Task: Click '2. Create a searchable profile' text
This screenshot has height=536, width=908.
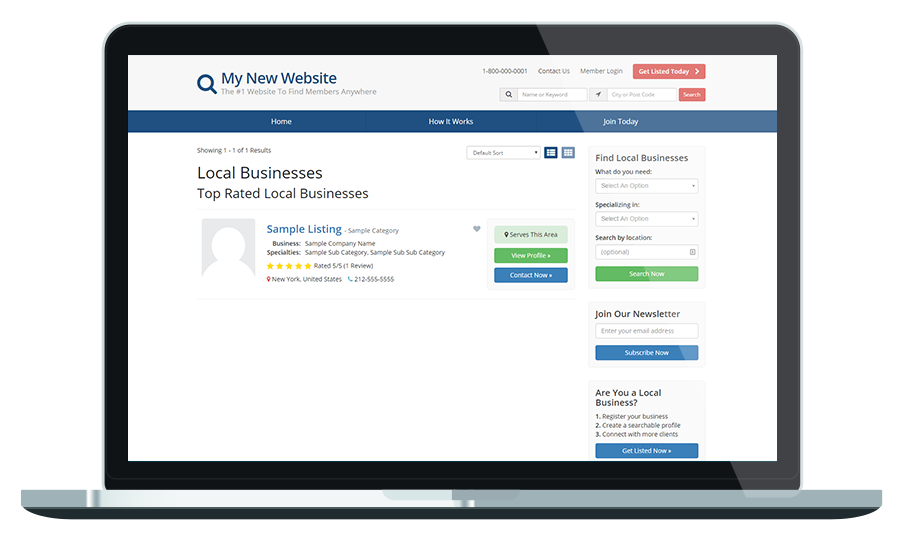Action: click(x=638, y=425)
